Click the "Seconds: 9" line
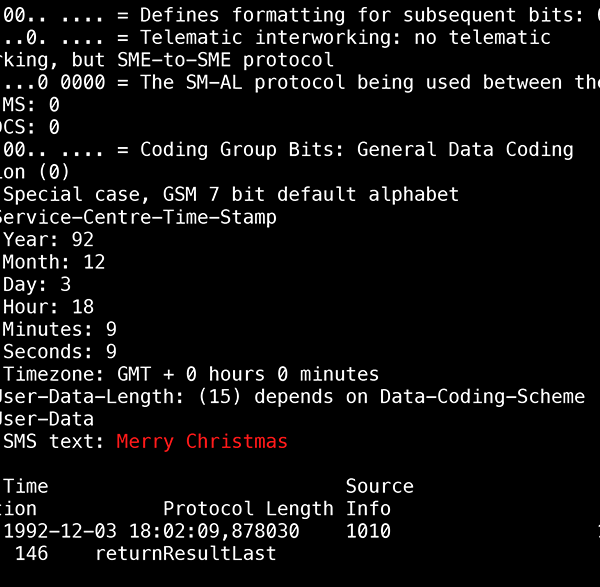This screenshot has width=600, height=587. [x=60, y=351]
